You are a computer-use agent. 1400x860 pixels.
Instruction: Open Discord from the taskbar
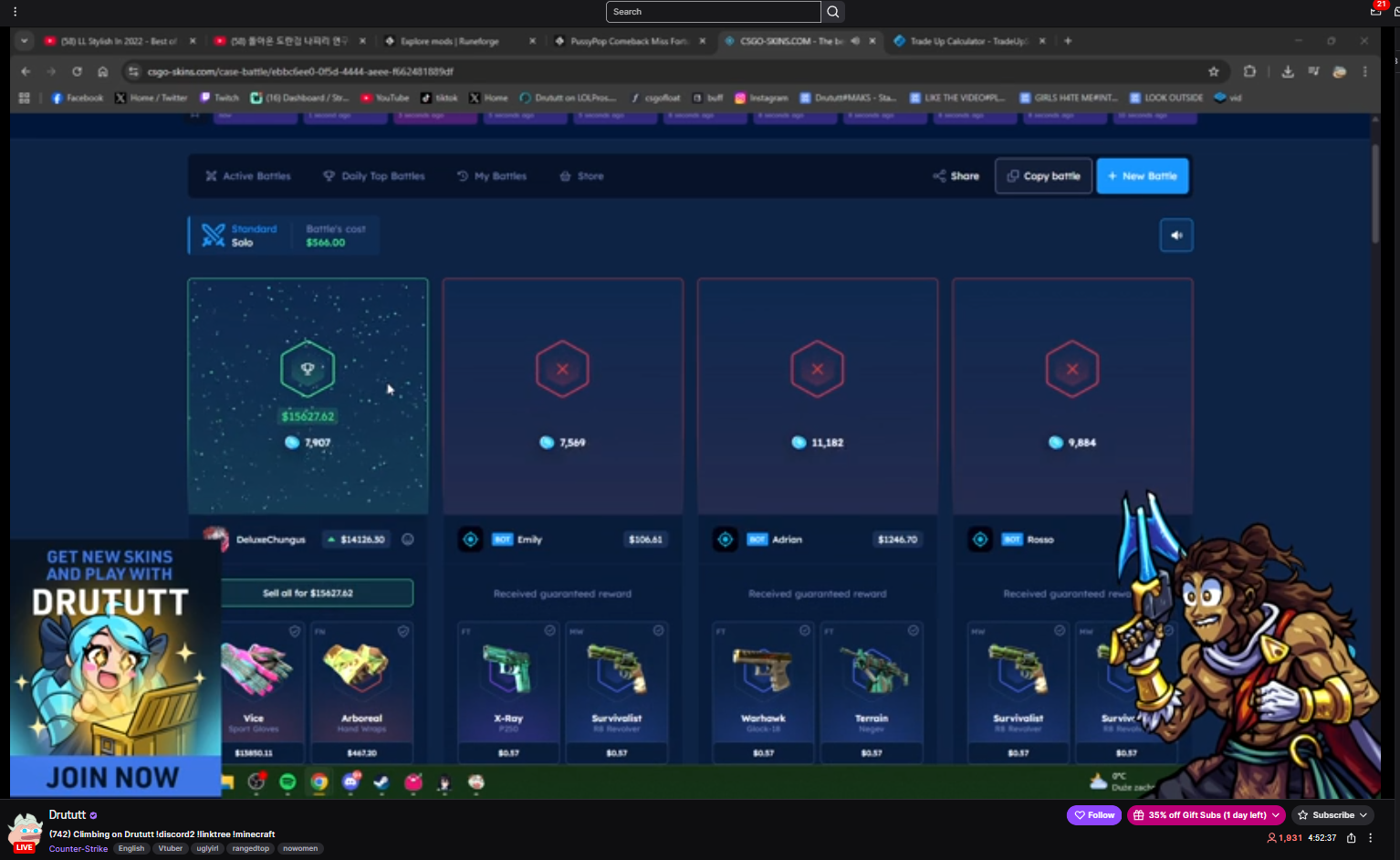(350, 781)
